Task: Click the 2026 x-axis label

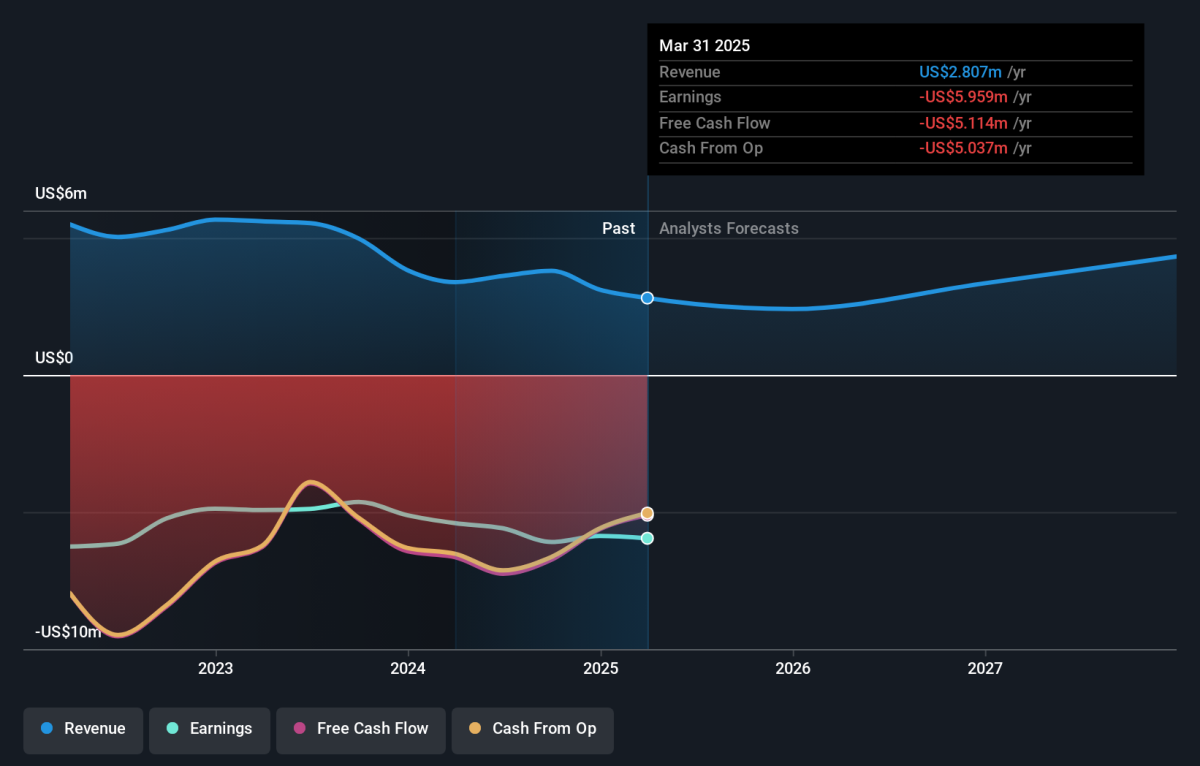Action: coord(793,668)
